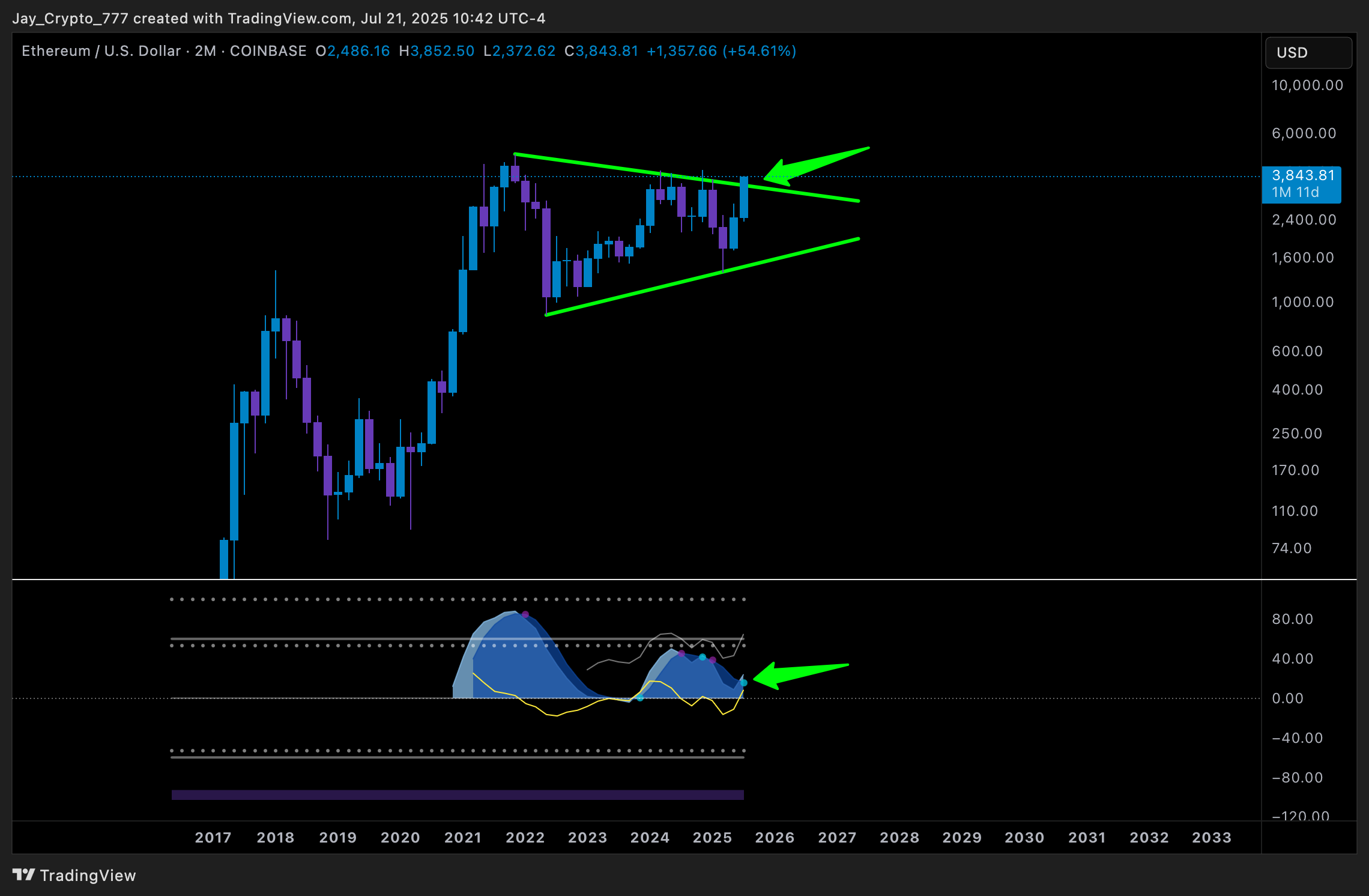This screenshot has height=896, width=1369.
Task: Click the TradingView wordmark text
Action: [x=88, y=876]
